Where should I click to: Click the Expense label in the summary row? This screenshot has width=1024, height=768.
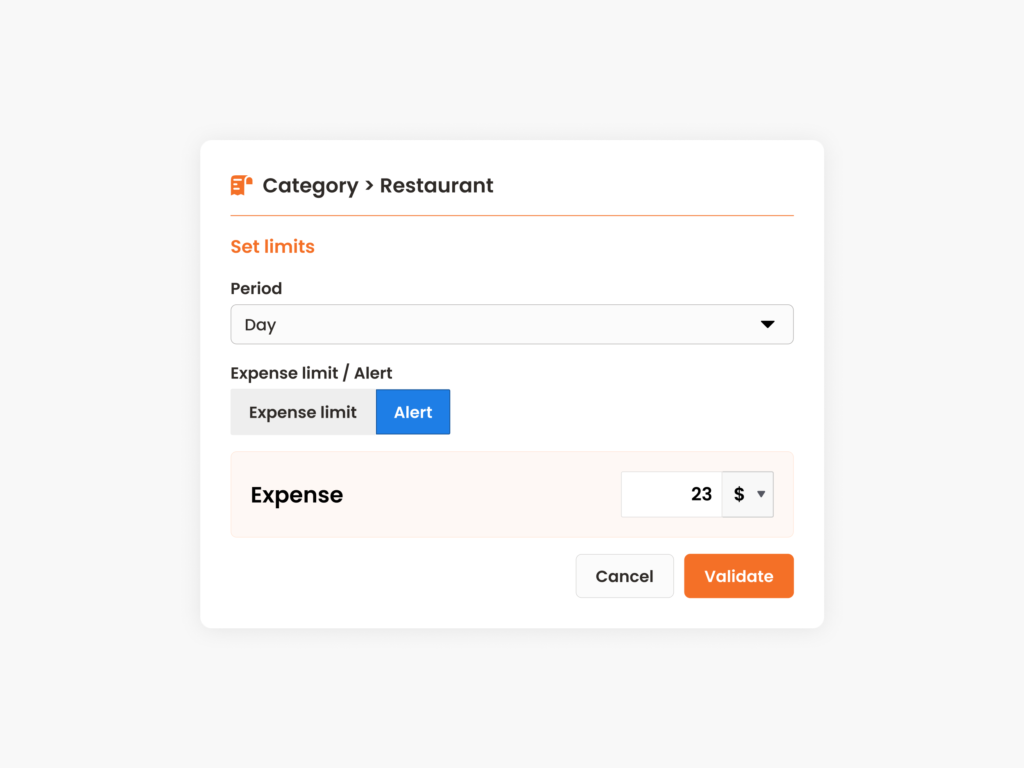click(x=296, y=494)
